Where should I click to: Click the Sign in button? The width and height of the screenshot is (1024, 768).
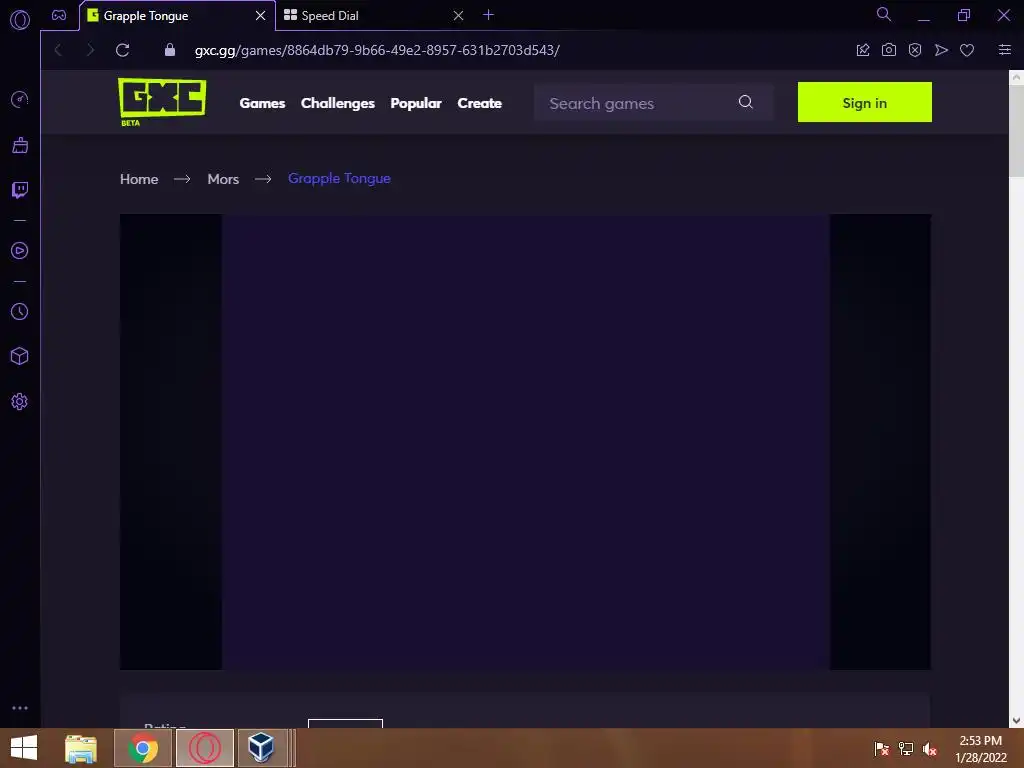tap(865, 102)
